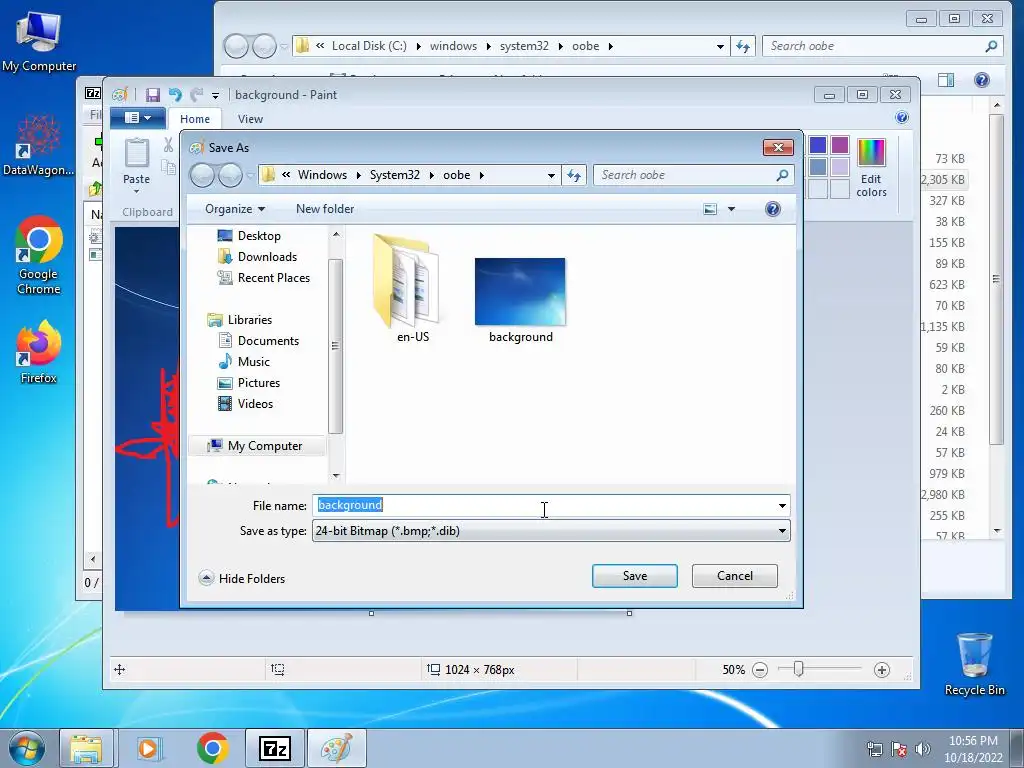1024x768 pixels.
Task: Click the Redo arrow in Paint title bar
Action: (196, 95)
